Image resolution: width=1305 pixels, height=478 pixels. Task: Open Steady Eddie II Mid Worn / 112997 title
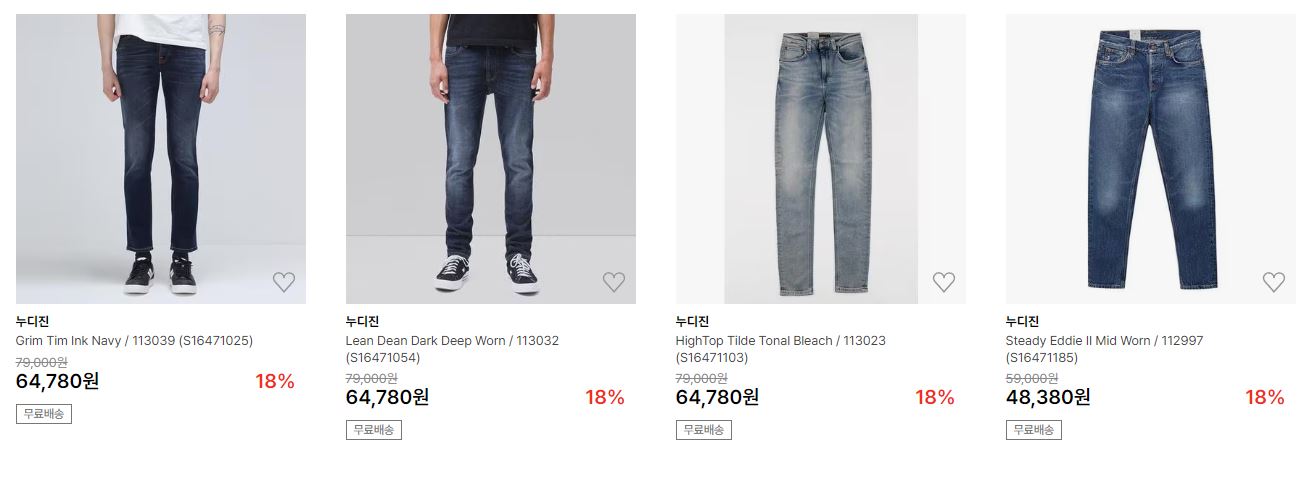click(x=1105, y=349)
